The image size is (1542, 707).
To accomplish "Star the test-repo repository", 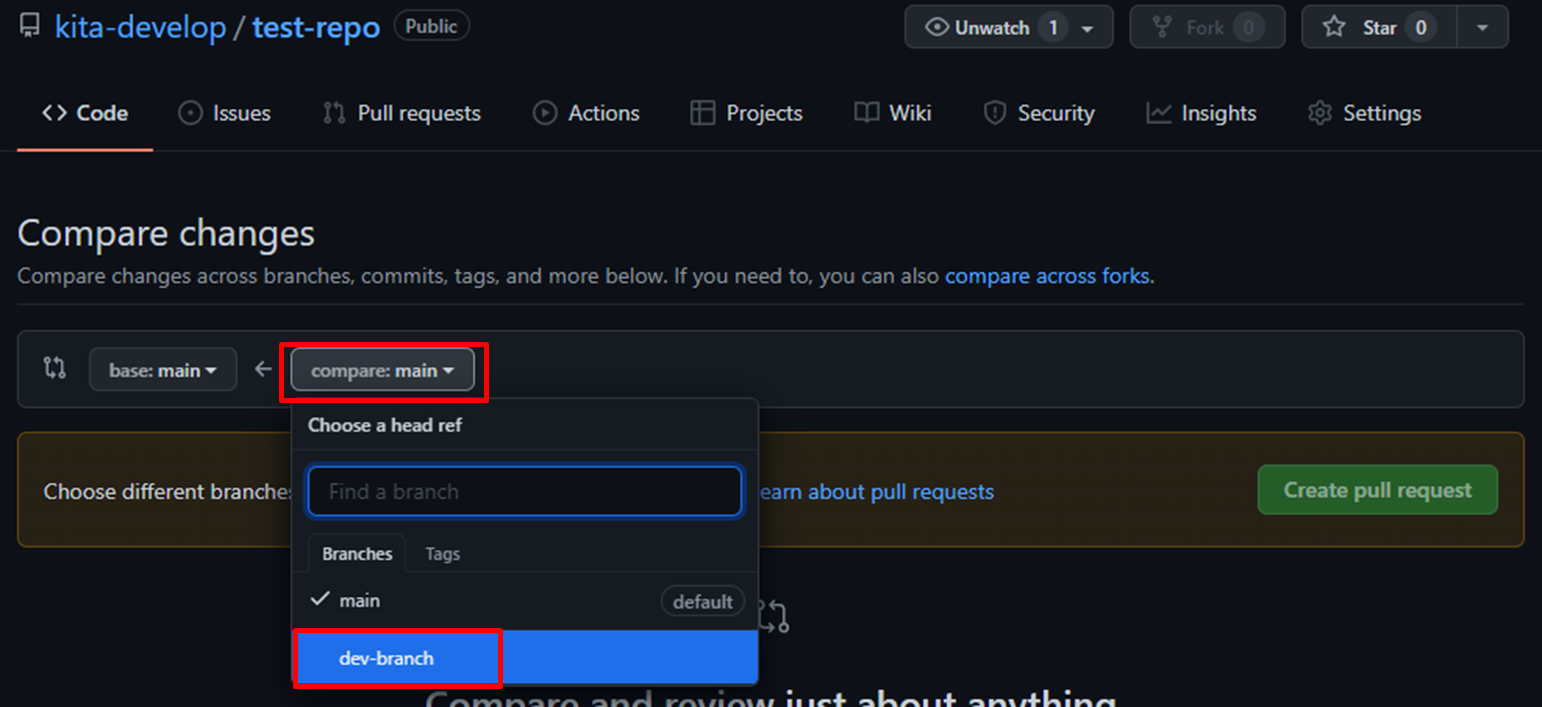I will [x=1378, y=27].
